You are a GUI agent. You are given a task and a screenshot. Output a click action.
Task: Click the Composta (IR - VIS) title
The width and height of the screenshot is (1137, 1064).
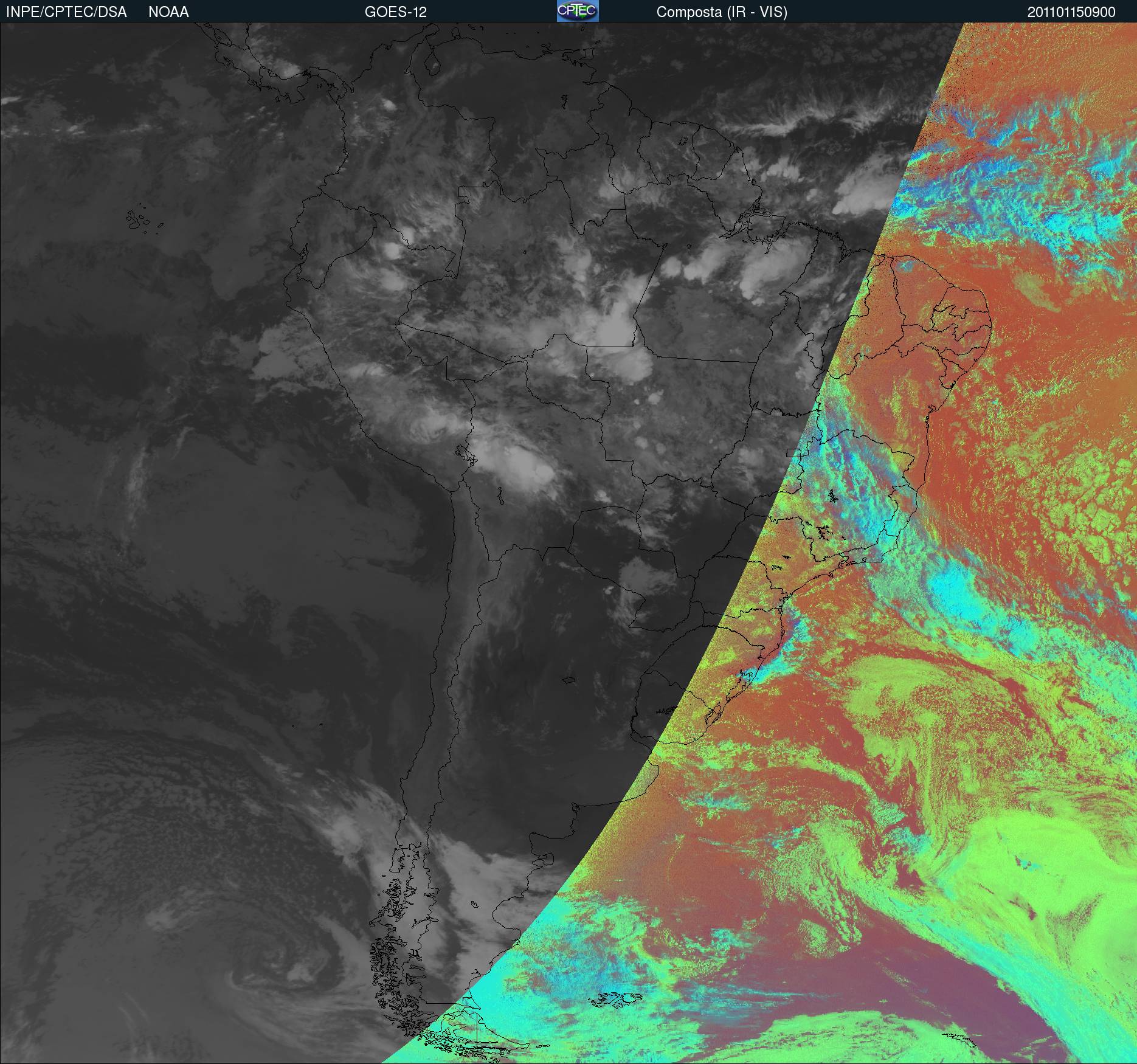click(x=722, y=12)
